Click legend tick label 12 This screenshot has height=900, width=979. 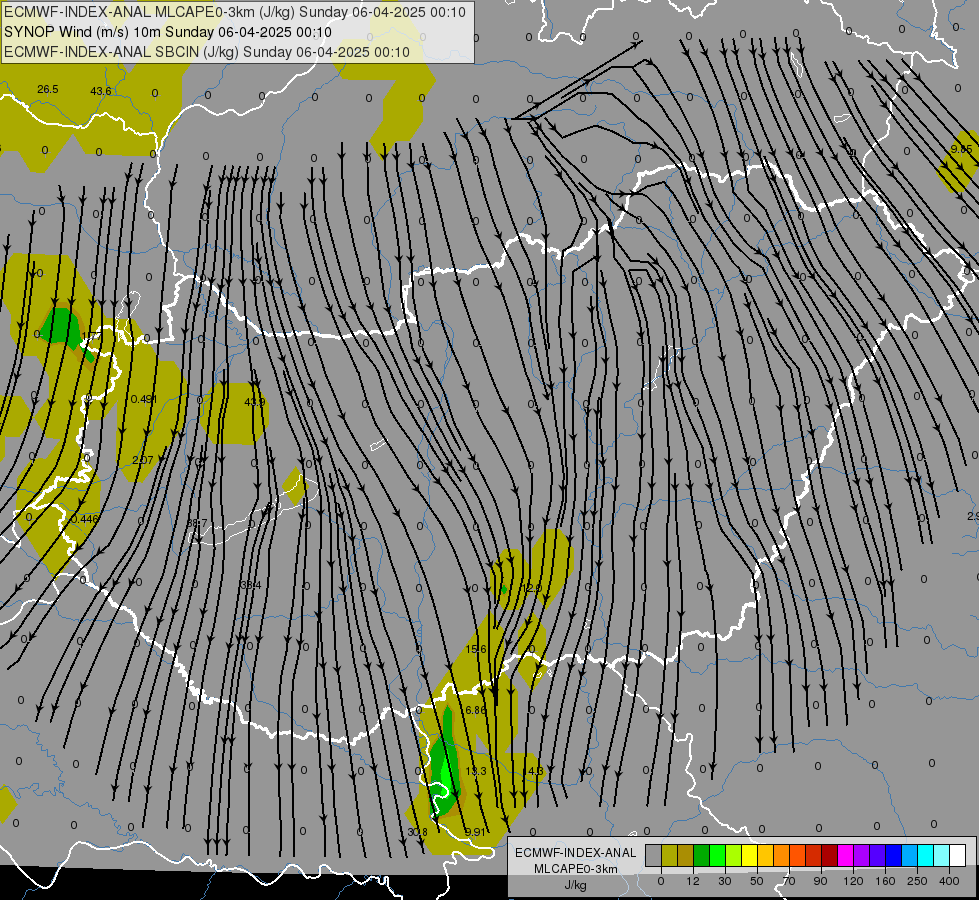[x=693, y=881]
